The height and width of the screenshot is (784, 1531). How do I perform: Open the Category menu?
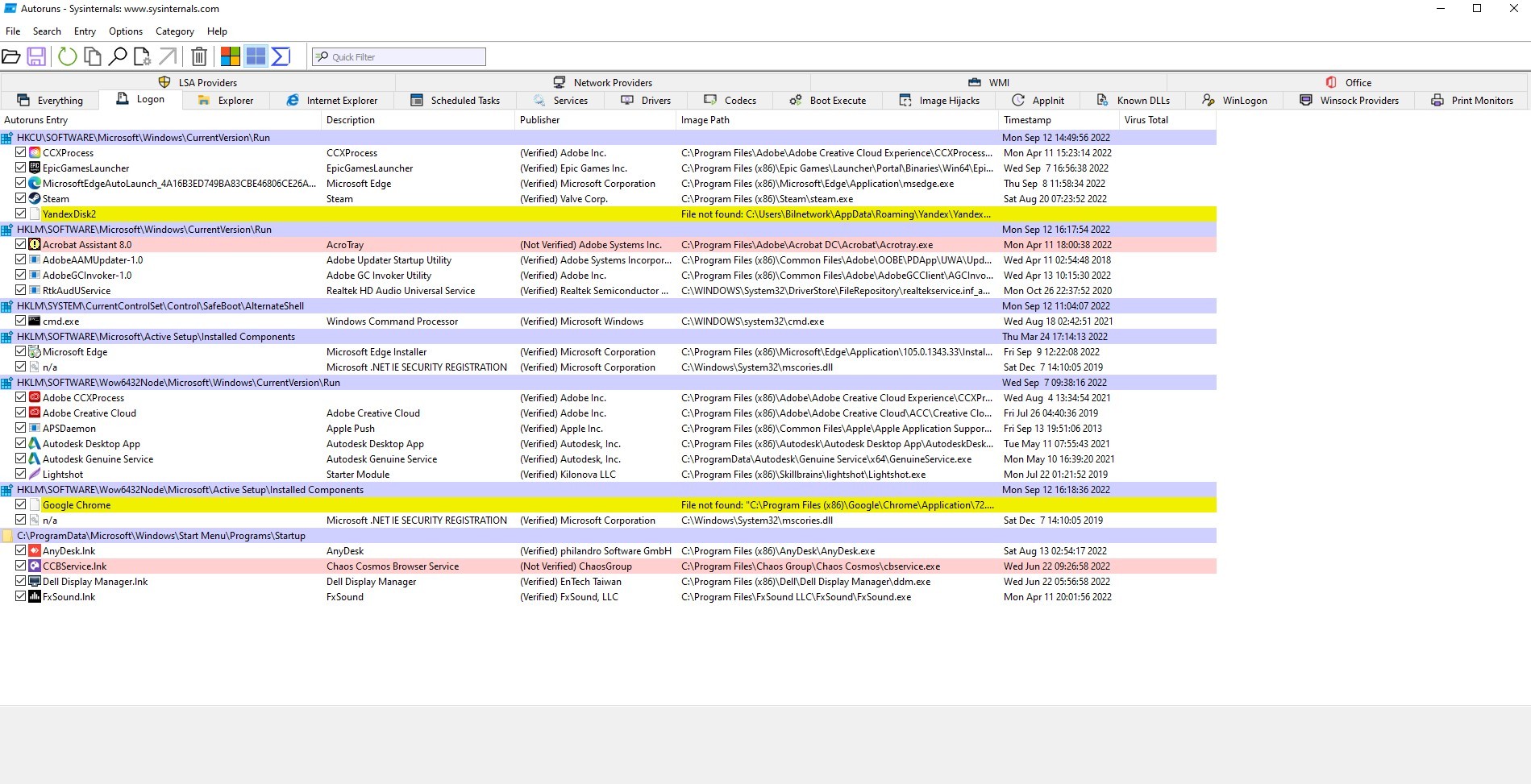coord(175,31)
